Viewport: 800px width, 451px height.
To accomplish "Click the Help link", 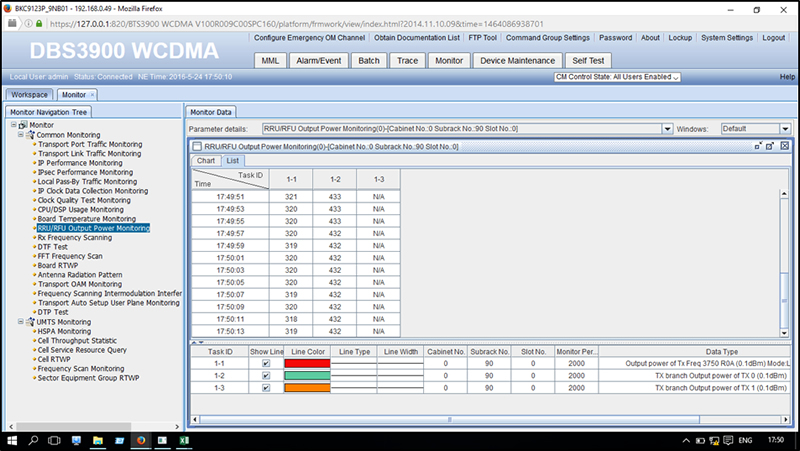I will tap(787, 77).
